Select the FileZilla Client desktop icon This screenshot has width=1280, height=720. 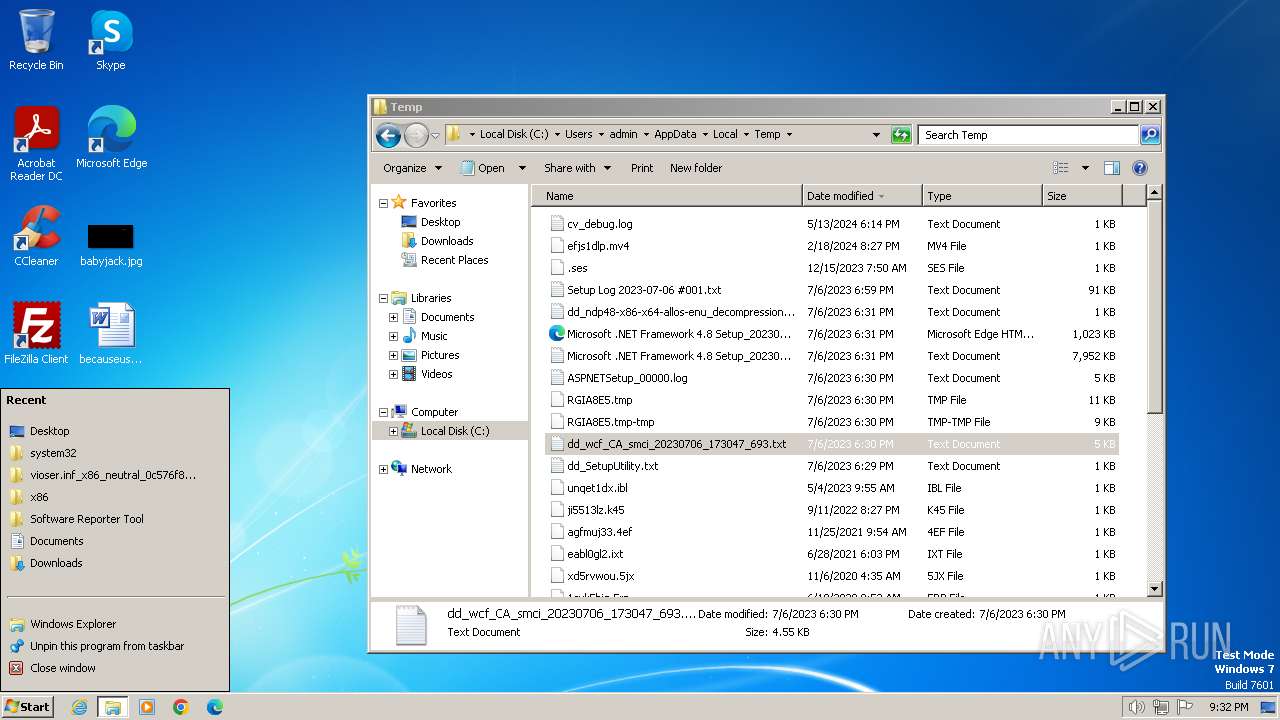[x=36, y=333]
